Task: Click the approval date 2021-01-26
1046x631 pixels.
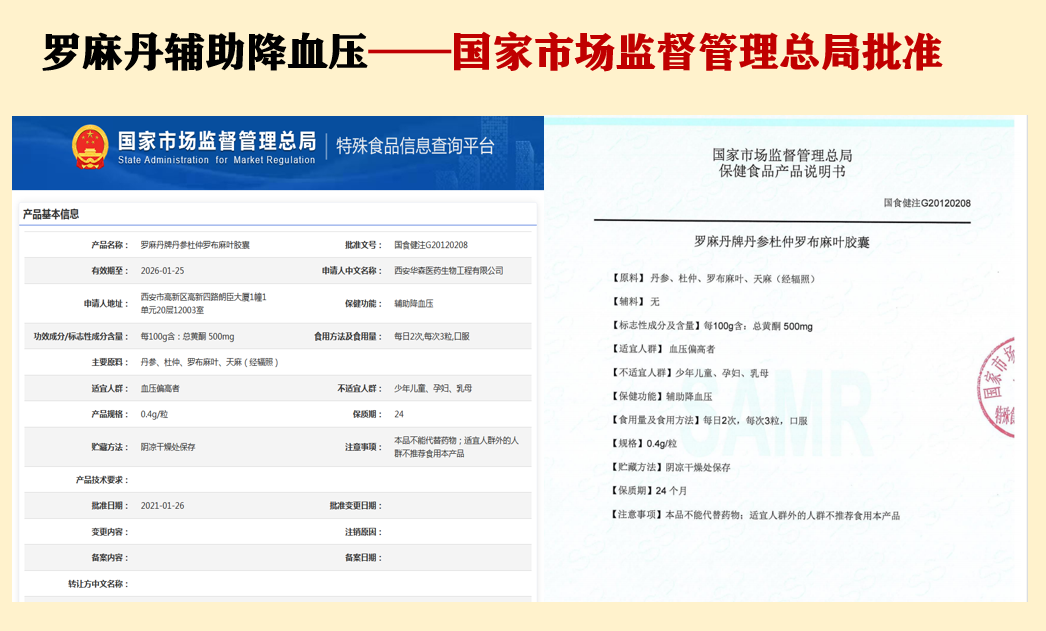Action: [x=162, y=506]
